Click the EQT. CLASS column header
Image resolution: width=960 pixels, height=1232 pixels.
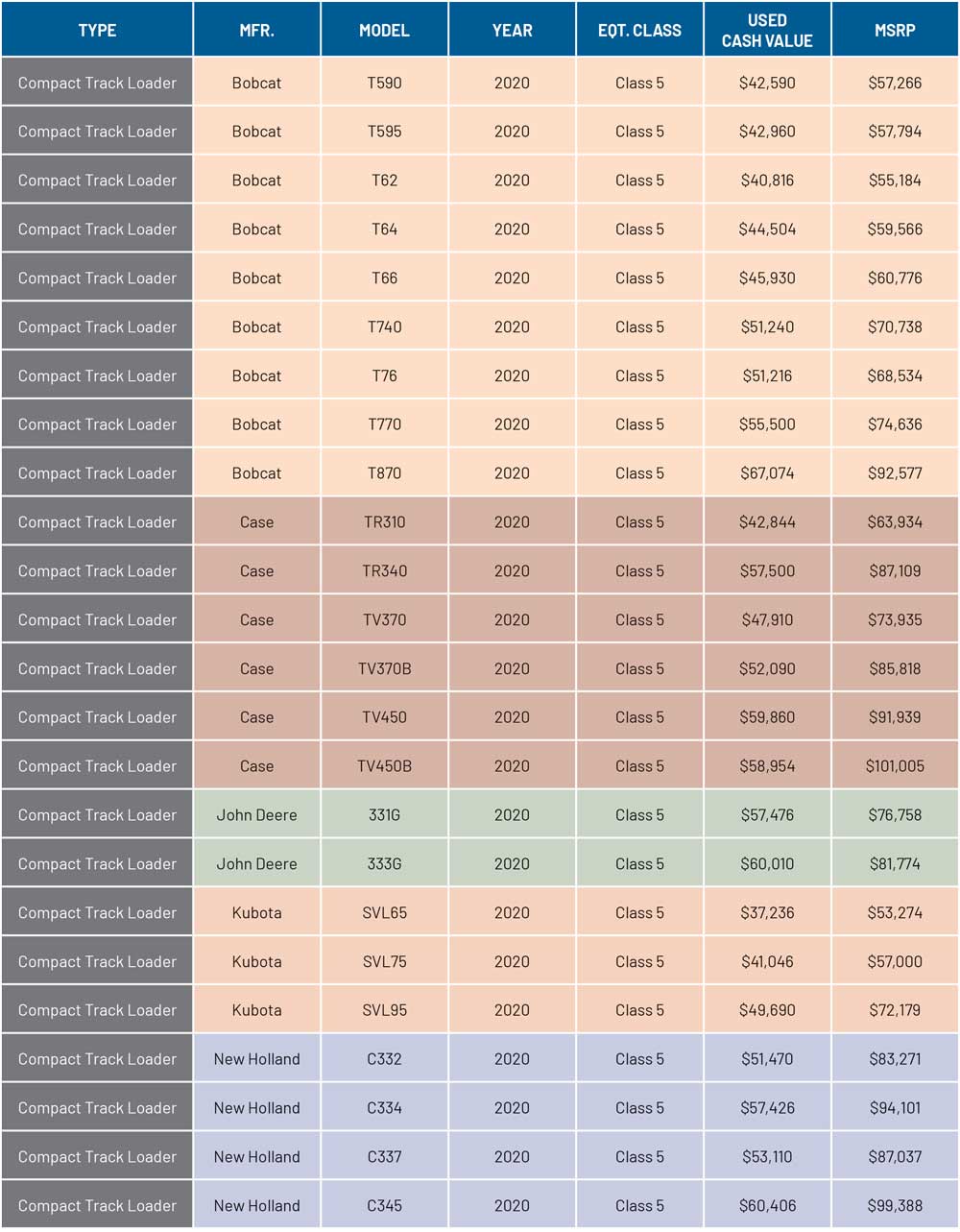(x=639, y=30)
